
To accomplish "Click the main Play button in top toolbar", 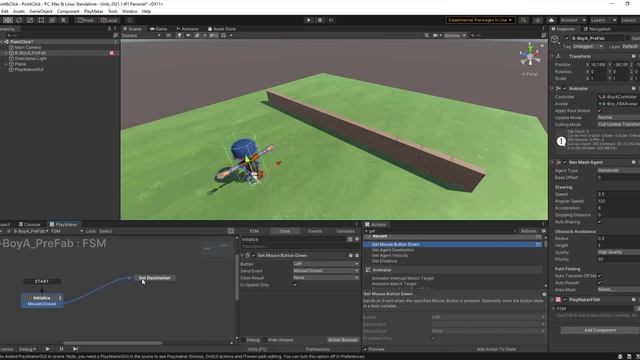I will pos(309,20).
